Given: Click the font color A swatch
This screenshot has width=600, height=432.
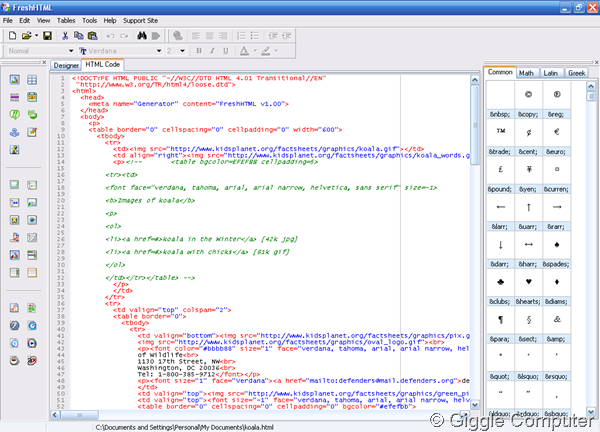Looking at the screenshot, I should point(244,51).
